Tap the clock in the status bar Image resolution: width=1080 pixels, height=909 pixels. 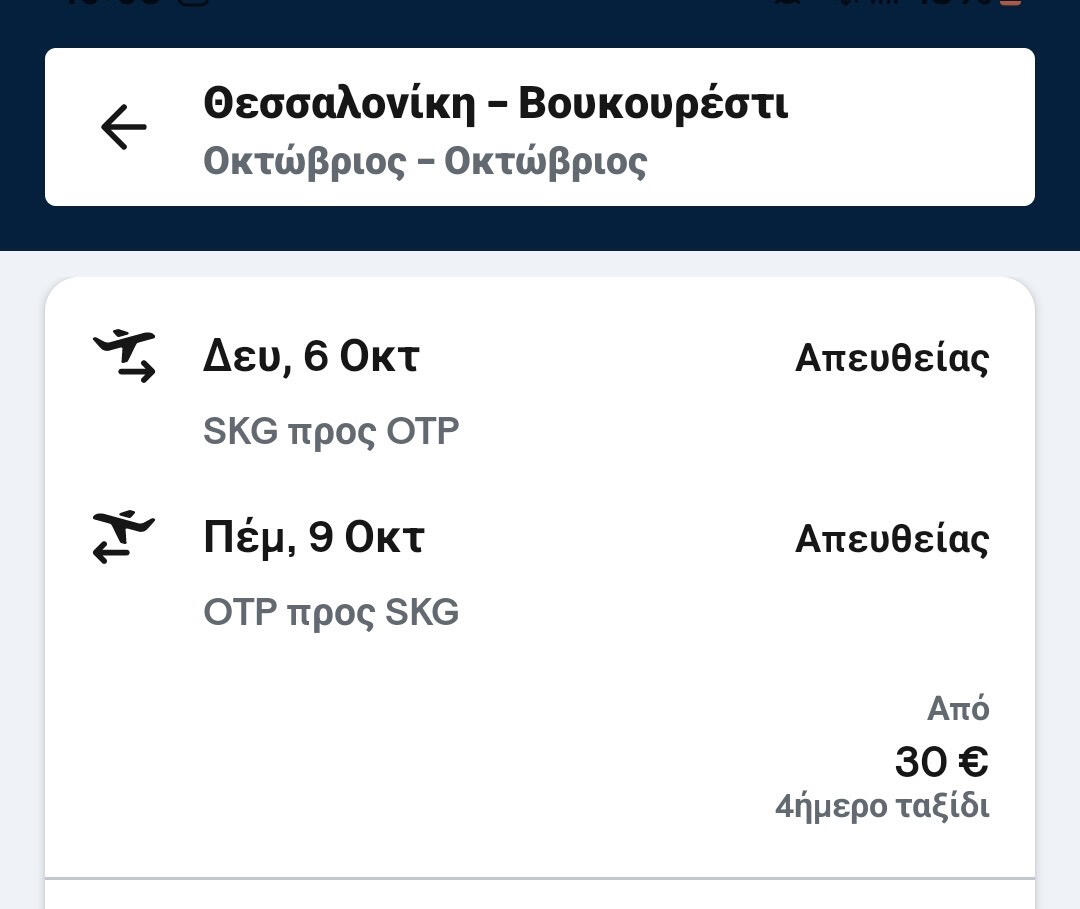pyautogui.click(x=110, y=3)
